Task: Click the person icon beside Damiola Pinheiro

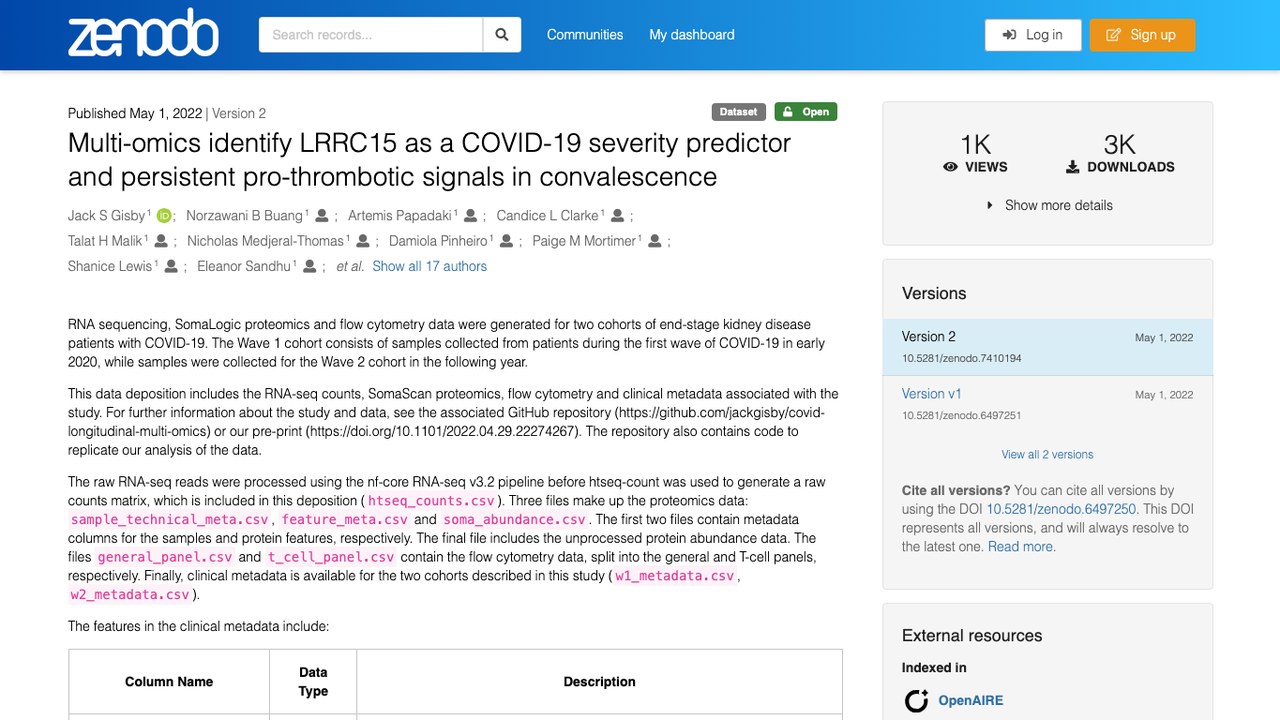Action: click(x=507, y=241)
